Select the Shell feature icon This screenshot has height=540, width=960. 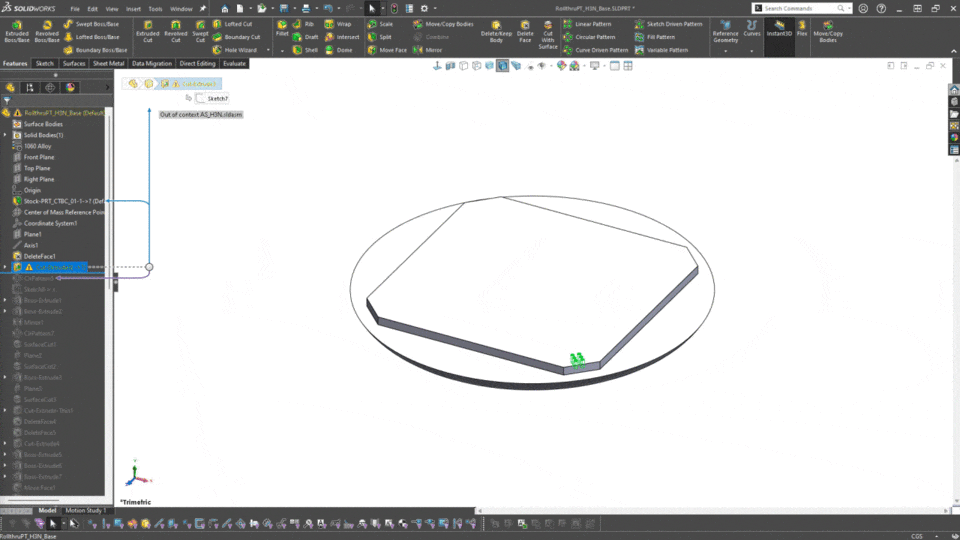[306, 50]
